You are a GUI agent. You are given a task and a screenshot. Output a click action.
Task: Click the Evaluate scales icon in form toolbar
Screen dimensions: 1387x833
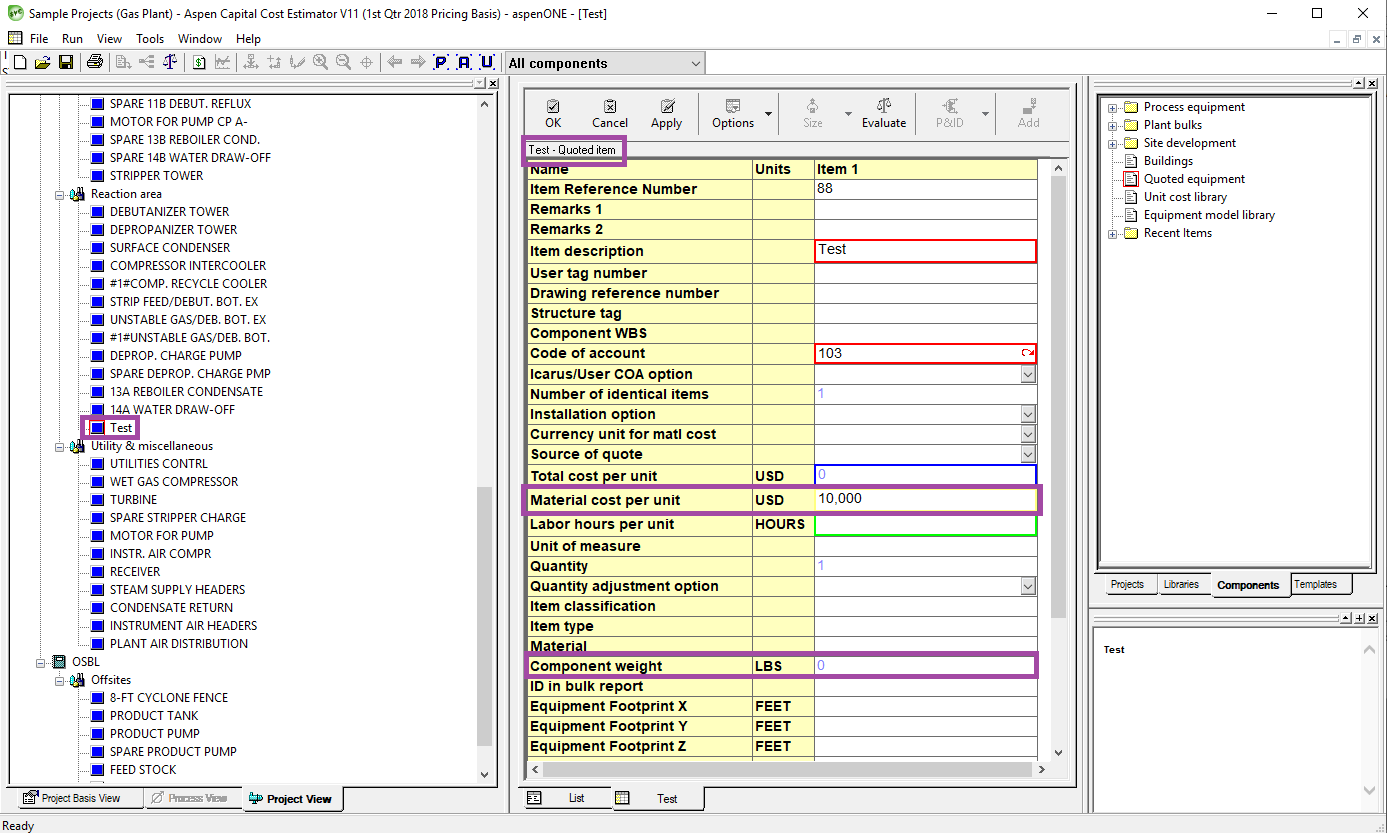point(883,113)
